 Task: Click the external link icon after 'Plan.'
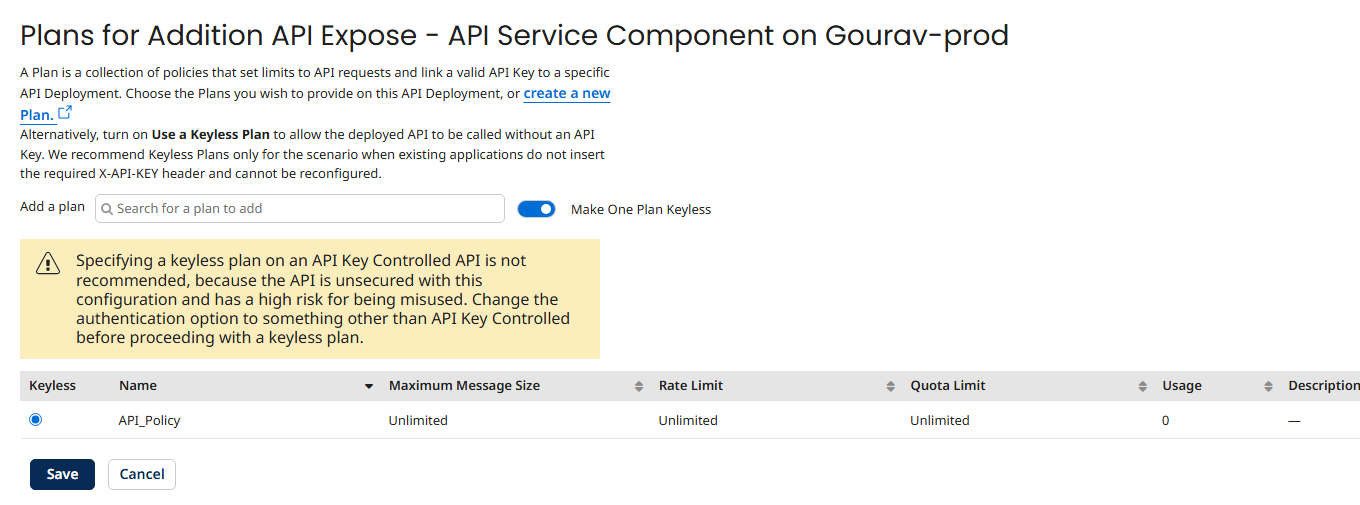(x=65, y=114)
